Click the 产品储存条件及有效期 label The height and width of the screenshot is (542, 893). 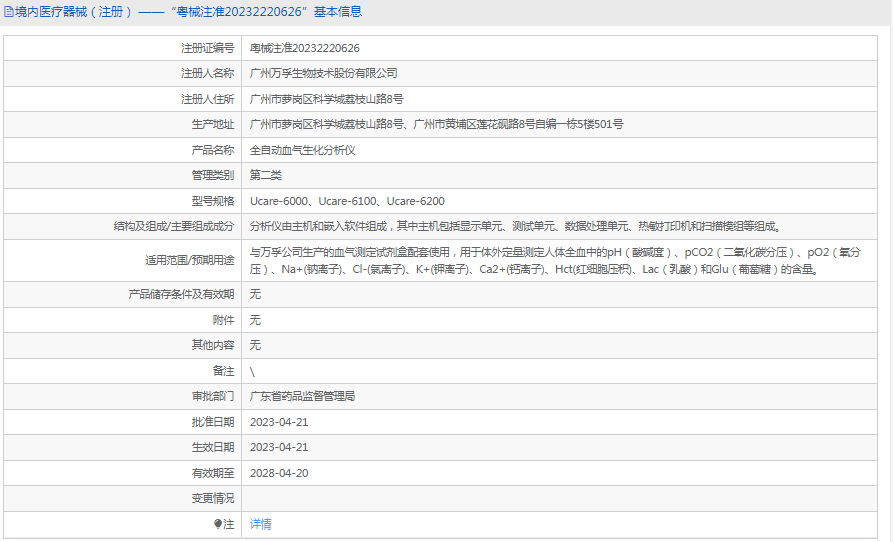click(x=181, y=294)
